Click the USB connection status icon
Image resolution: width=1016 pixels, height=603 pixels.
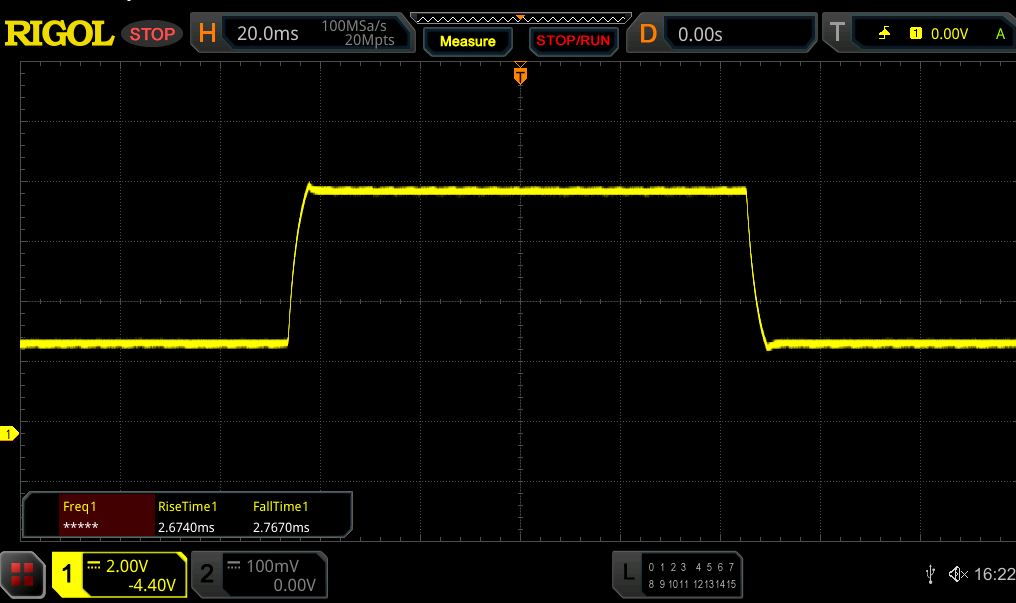point(930,574)
